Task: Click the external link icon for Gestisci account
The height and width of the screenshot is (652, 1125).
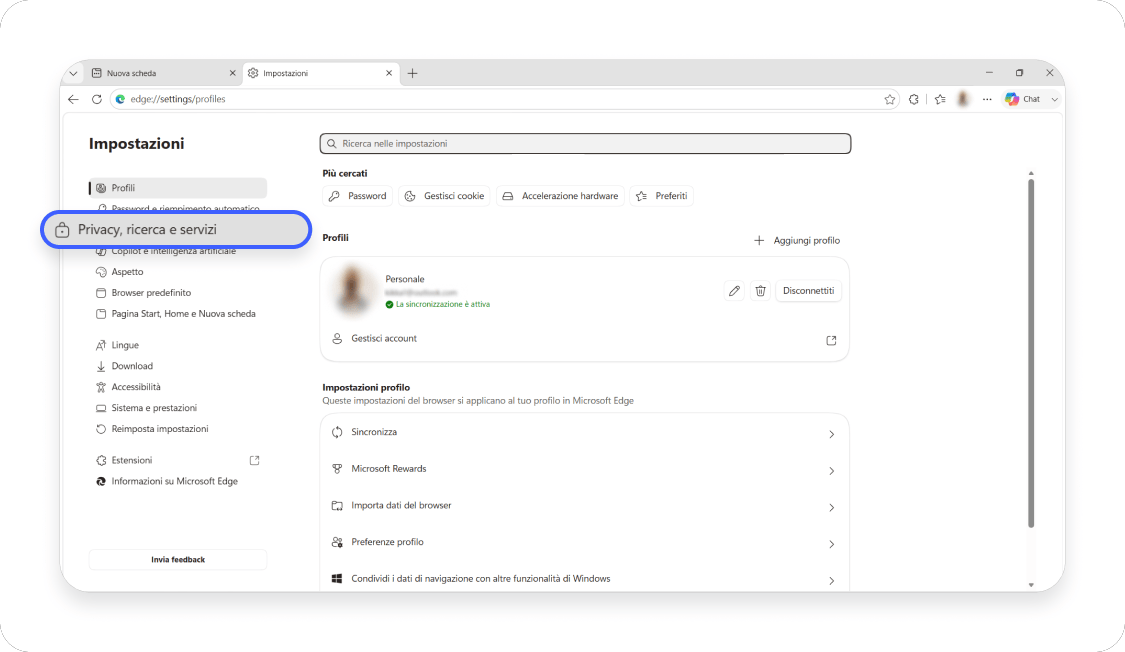Action: (x=831, y=340)
